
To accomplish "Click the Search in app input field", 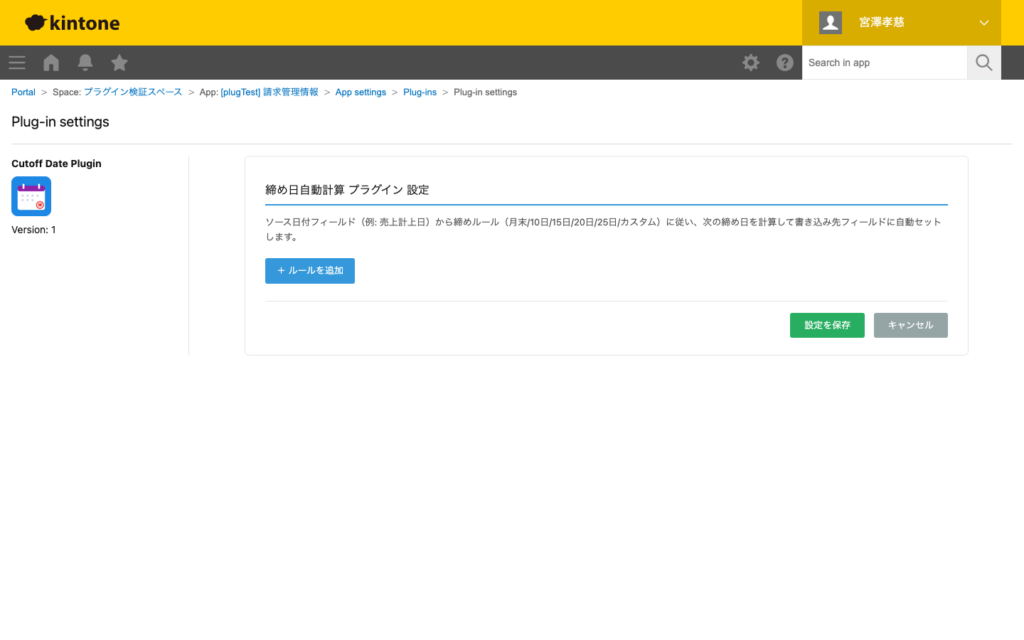I will click(884, 62).
